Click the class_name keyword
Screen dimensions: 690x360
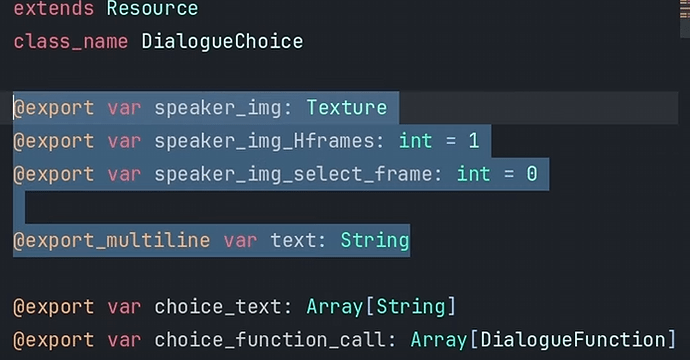point(71,42)
